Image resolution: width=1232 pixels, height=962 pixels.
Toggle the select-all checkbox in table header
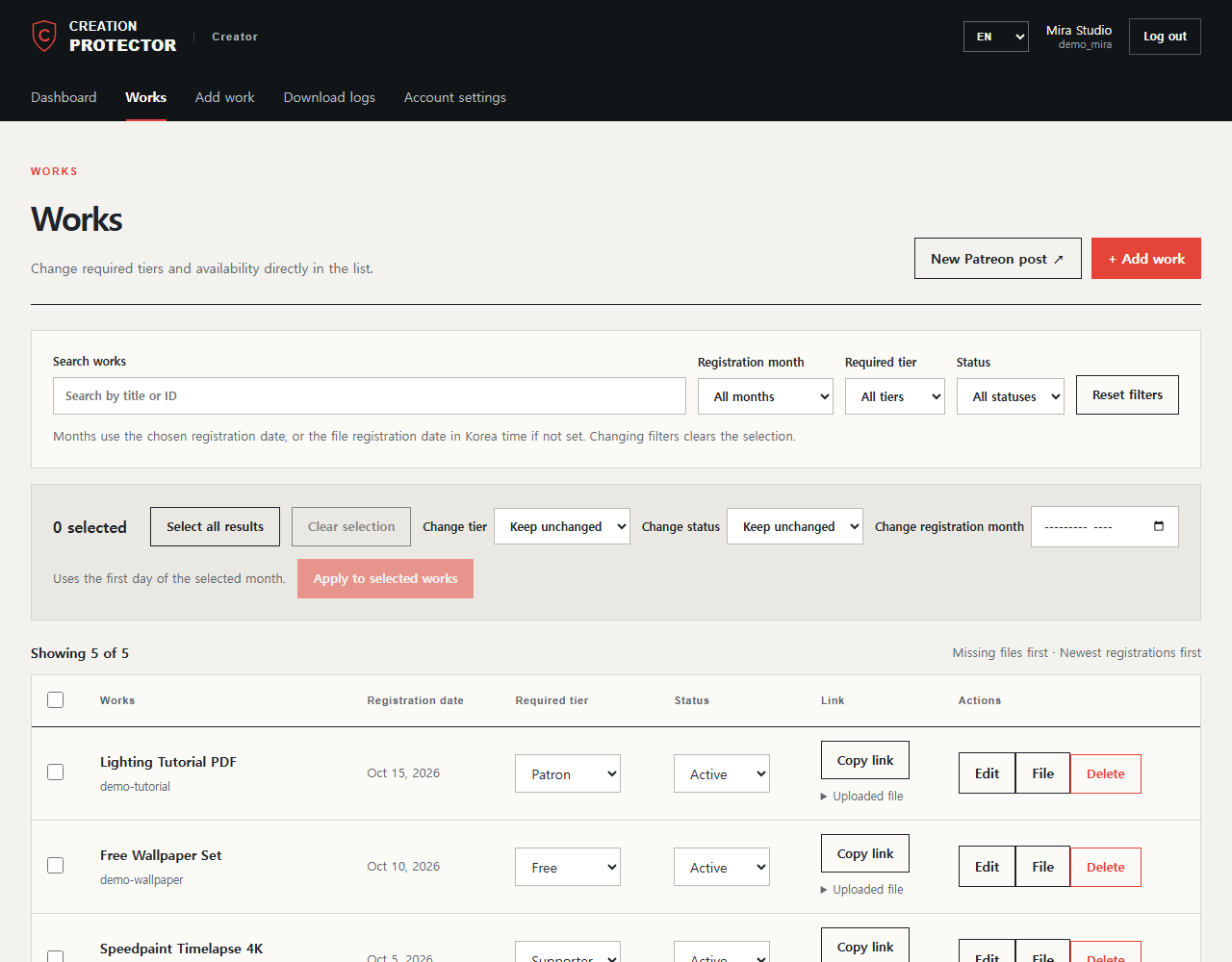(56, 700)
